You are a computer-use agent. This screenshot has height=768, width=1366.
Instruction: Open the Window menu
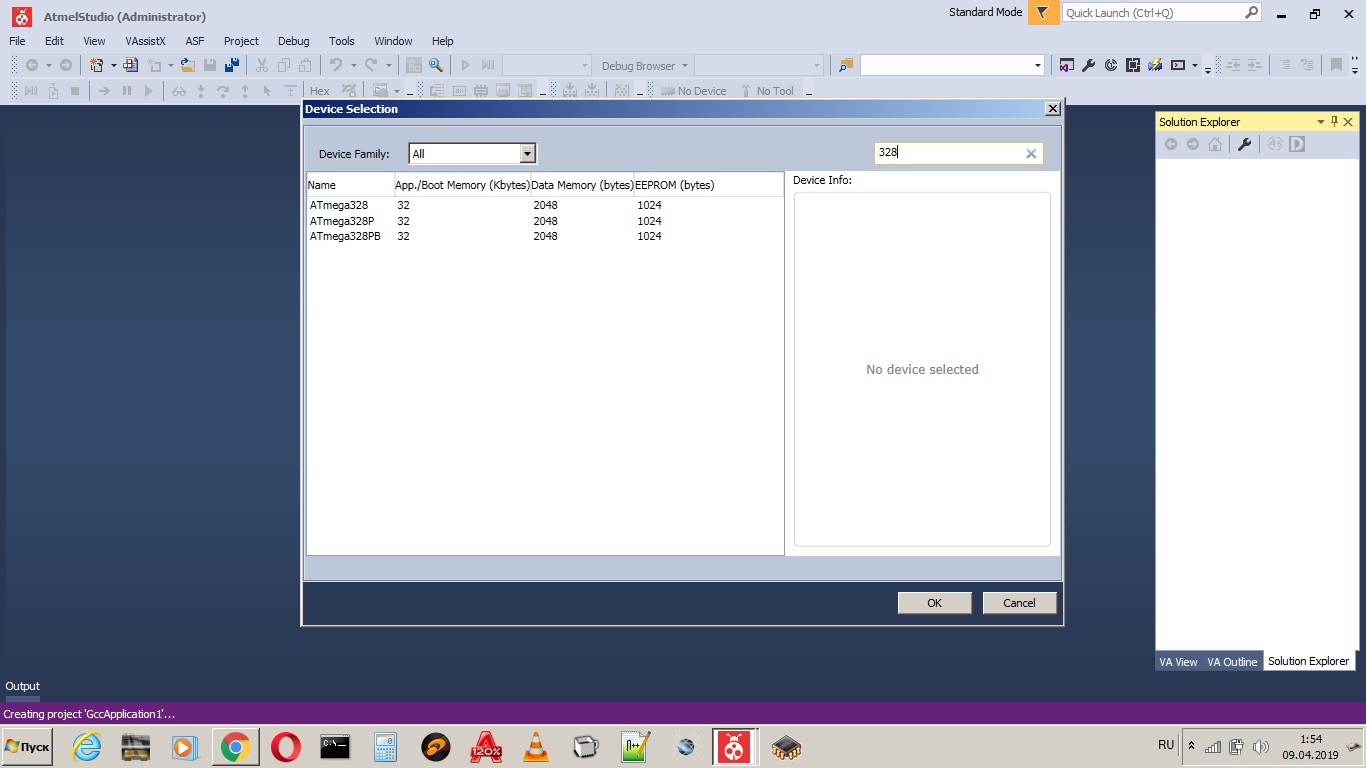pyautogui.click(x=393, y=41)
